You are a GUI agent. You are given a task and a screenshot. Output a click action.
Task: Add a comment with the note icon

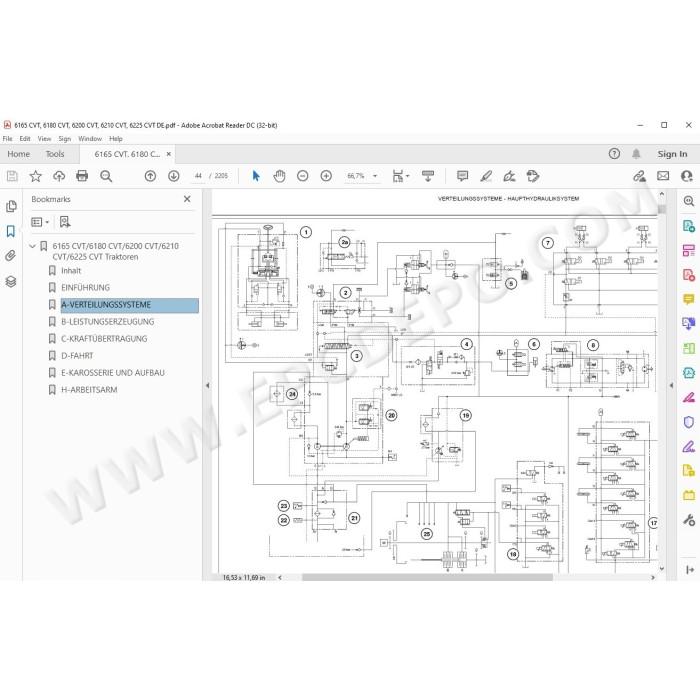(x=462, y=176)
